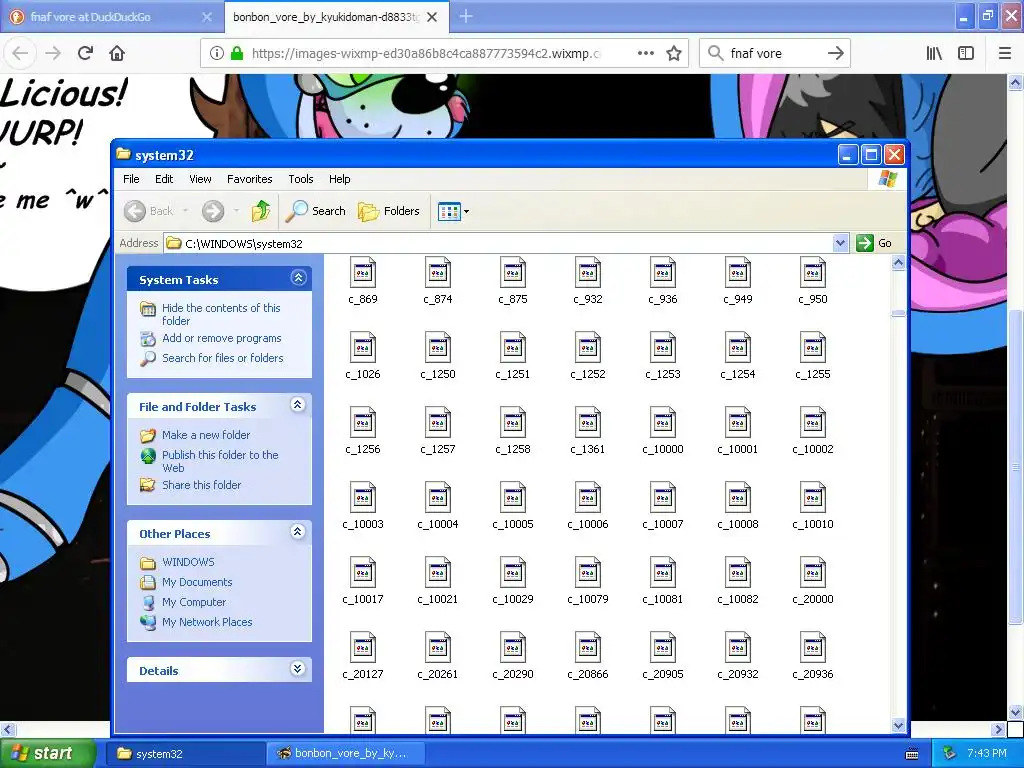1024x768 pixels.
Task: Click Share this folder link
Action: [x=201, y=485]
